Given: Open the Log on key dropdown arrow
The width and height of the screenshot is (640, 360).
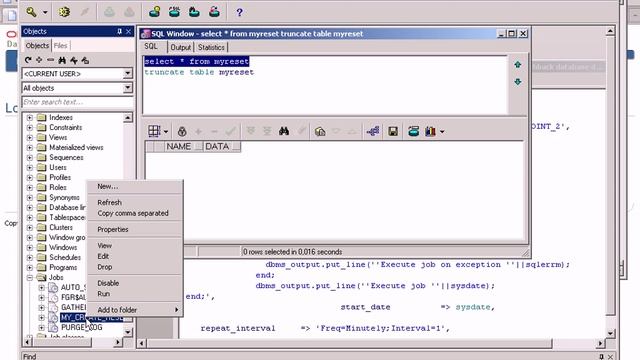Looking at the screenshot, I should tap(45, 12).
